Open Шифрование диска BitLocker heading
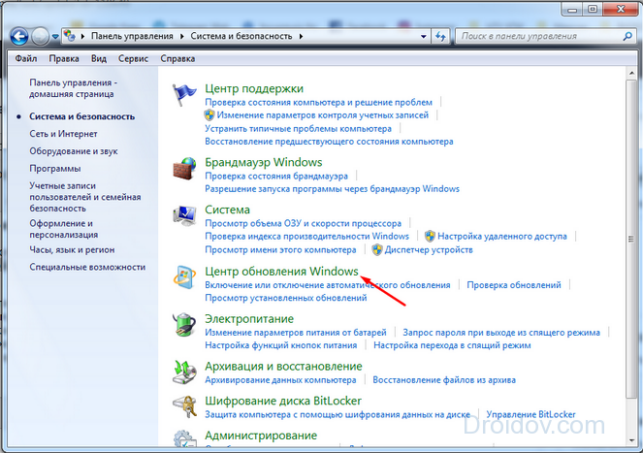The width and height of the screenshot is (643, 453). (283, 401)
